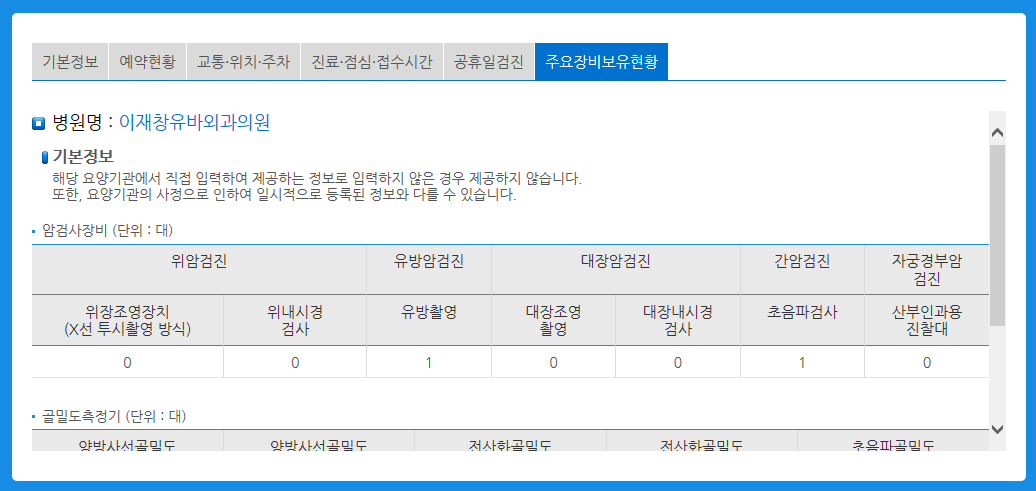This screenshot has width=1036, height=491.
Task: Click the vertical scrollbar thumb
Action: [997, 235]
